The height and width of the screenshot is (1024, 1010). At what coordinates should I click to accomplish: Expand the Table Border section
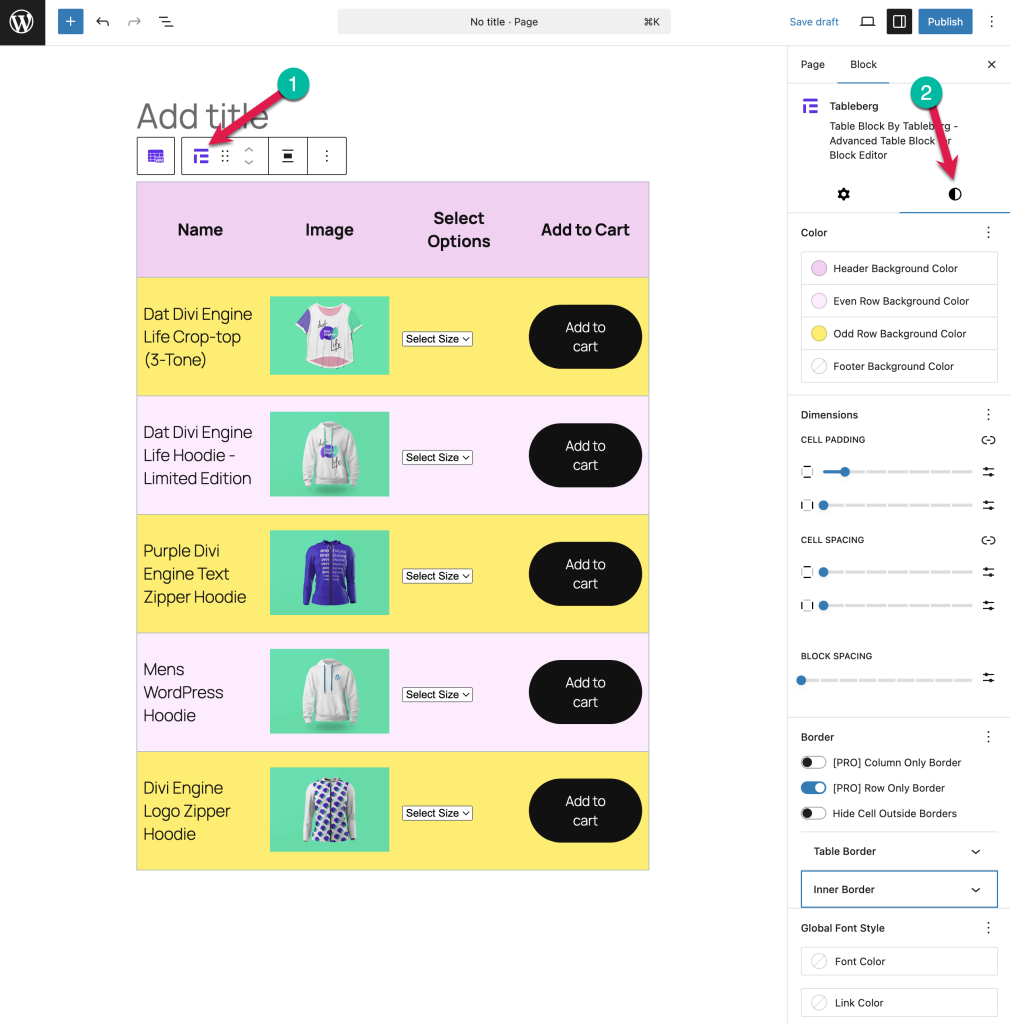click(899, 851)
